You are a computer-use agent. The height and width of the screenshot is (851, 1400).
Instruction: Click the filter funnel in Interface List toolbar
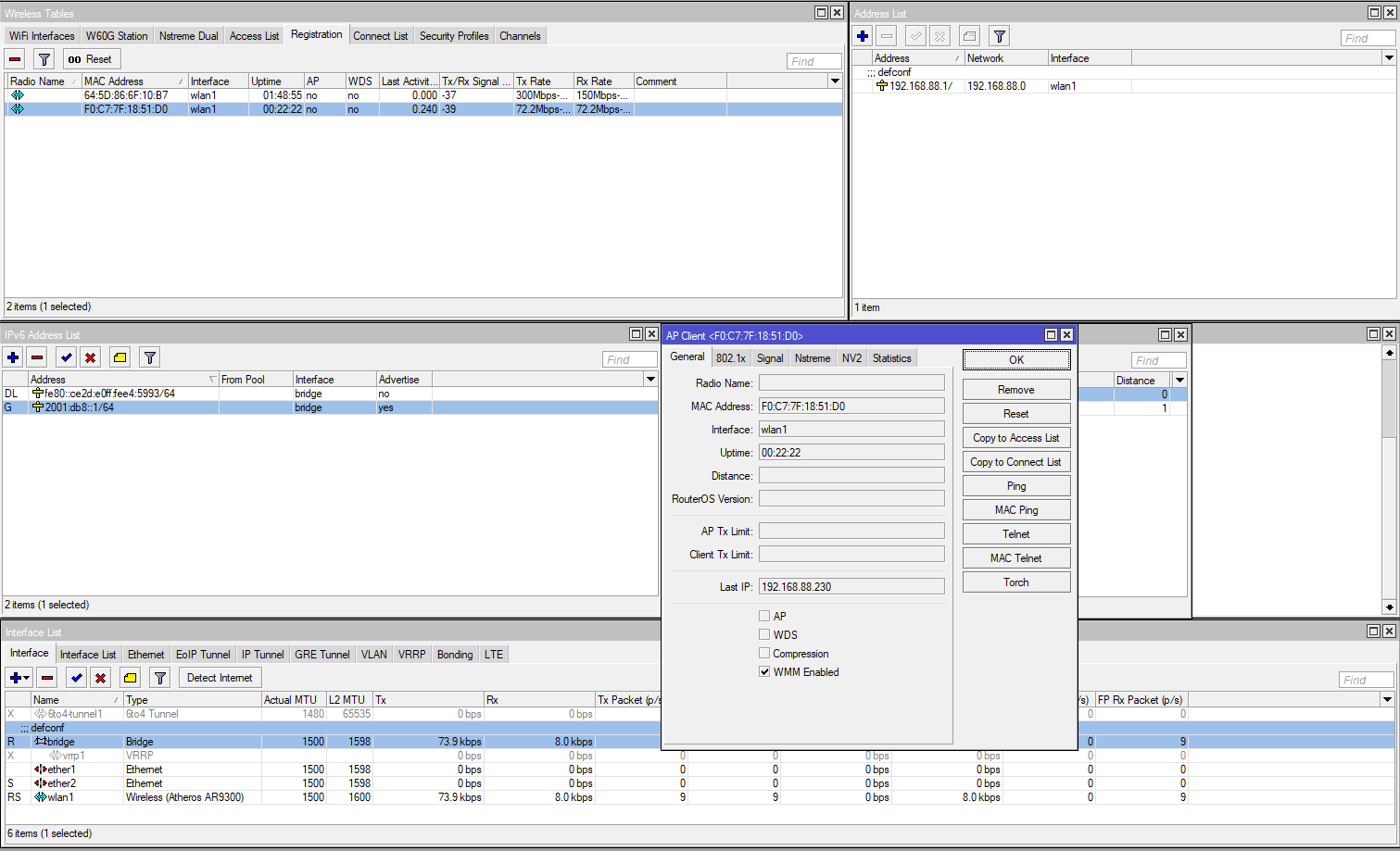click(160, 678)
